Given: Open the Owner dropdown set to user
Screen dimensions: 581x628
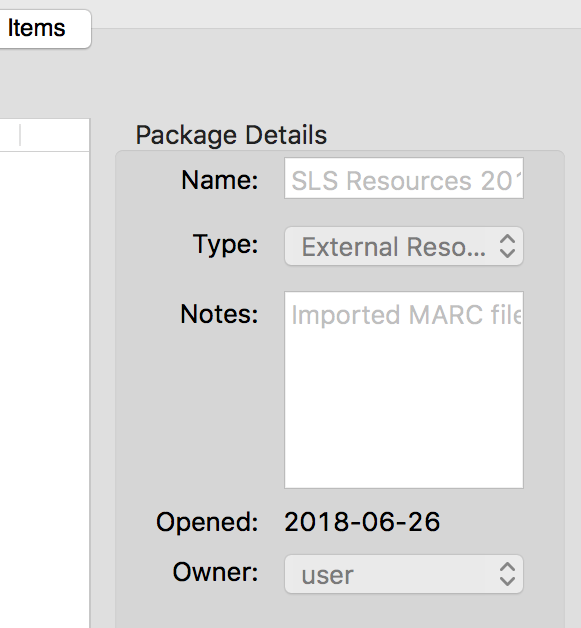Looking at the screenshot, I should (404, 574).
